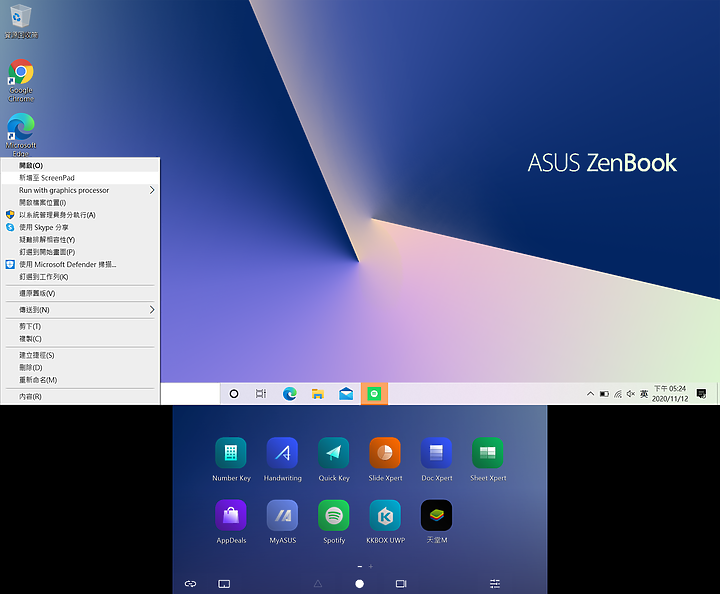
Task: Open Mail app from taskbar
Action: coord(346,393)
